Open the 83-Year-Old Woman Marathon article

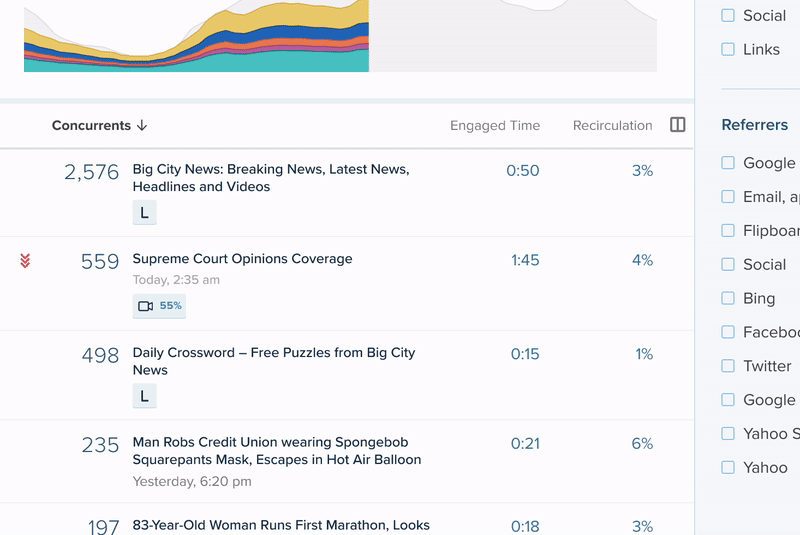point(281,525)
